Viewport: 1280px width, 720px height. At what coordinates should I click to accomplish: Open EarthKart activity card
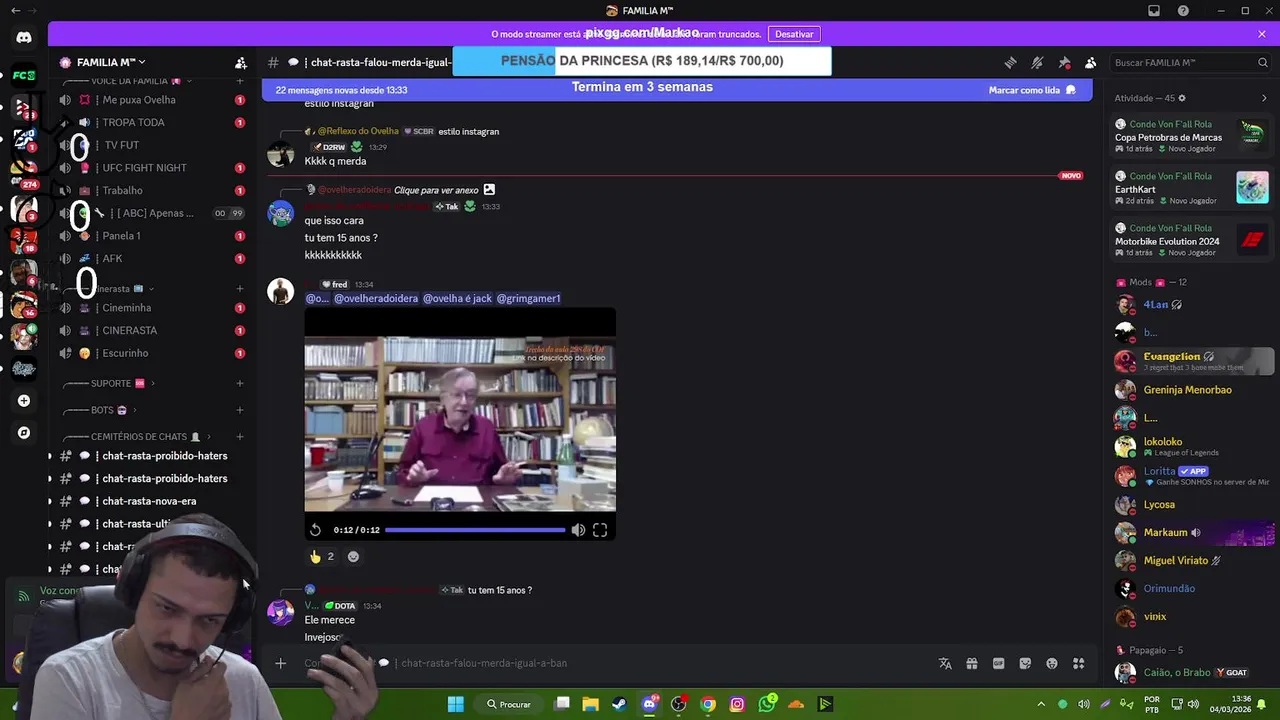pos(1192,188)
